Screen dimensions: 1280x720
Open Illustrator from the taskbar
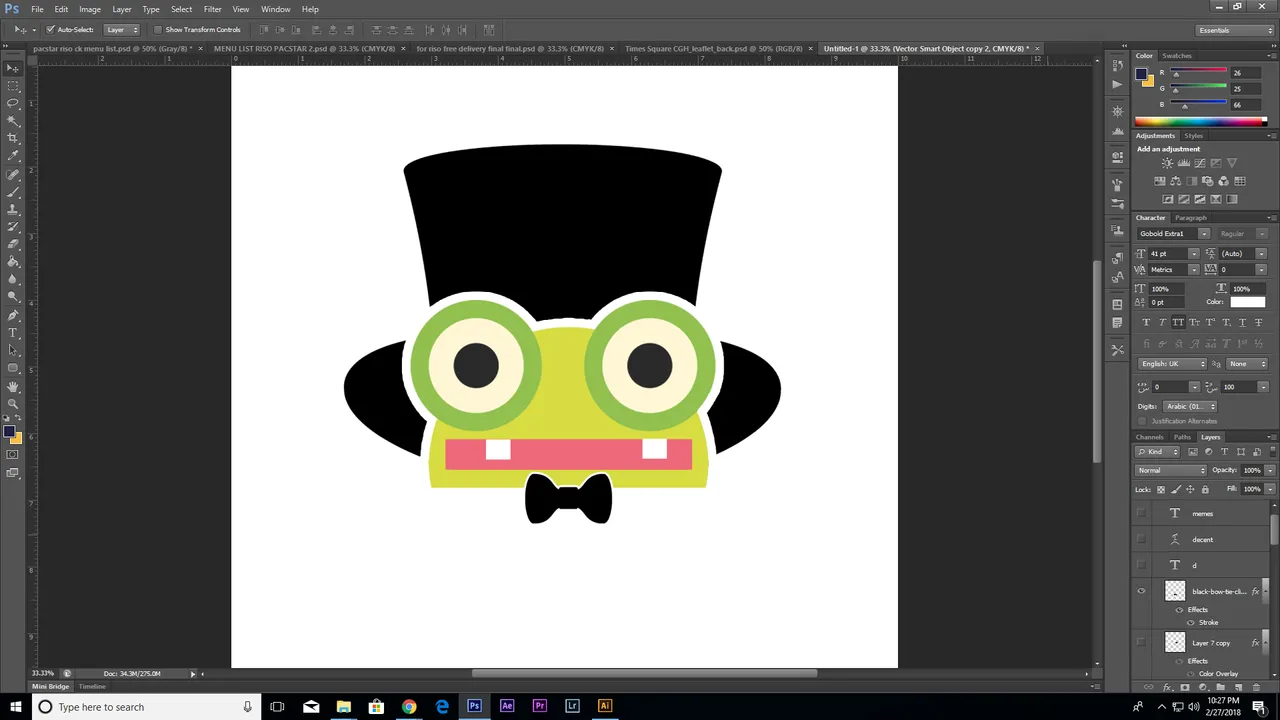(604, 707)
